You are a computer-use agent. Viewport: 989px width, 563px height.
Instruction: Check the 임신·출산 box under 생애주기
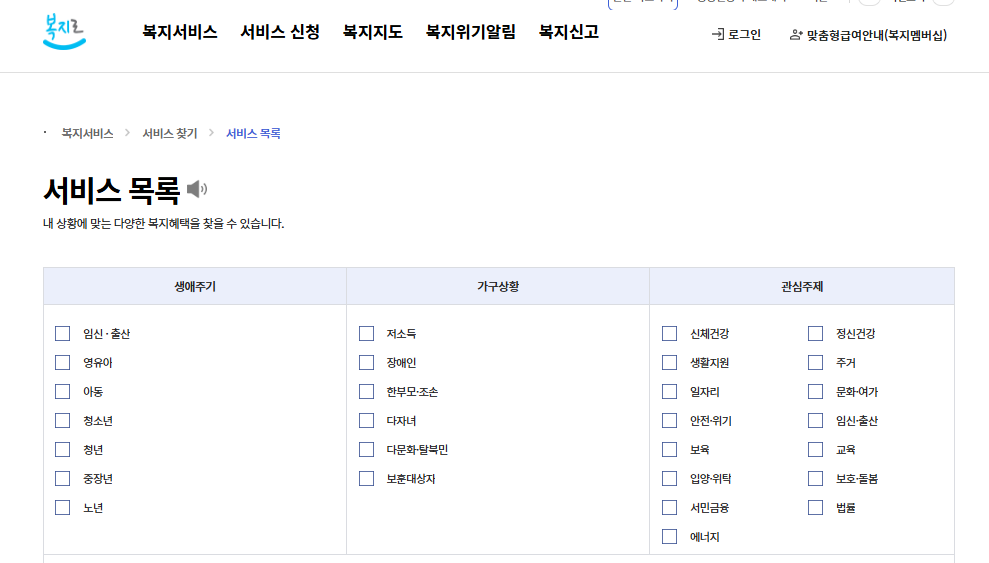point(63,334)
